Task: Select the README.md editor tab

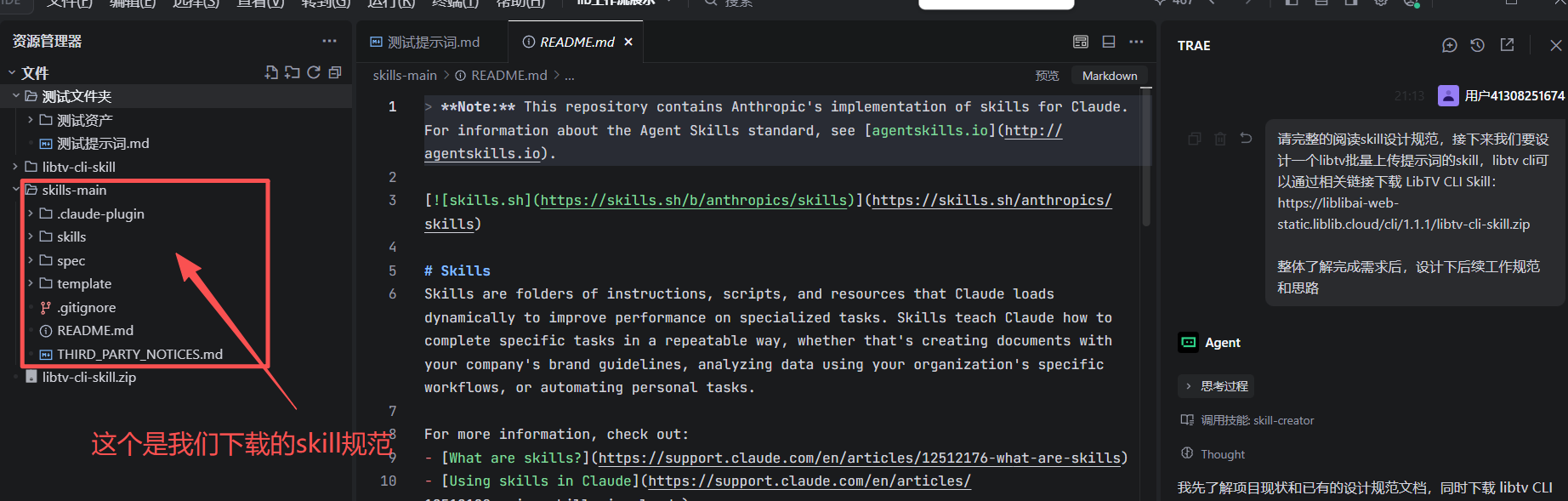Action: (x=576, y=42)
